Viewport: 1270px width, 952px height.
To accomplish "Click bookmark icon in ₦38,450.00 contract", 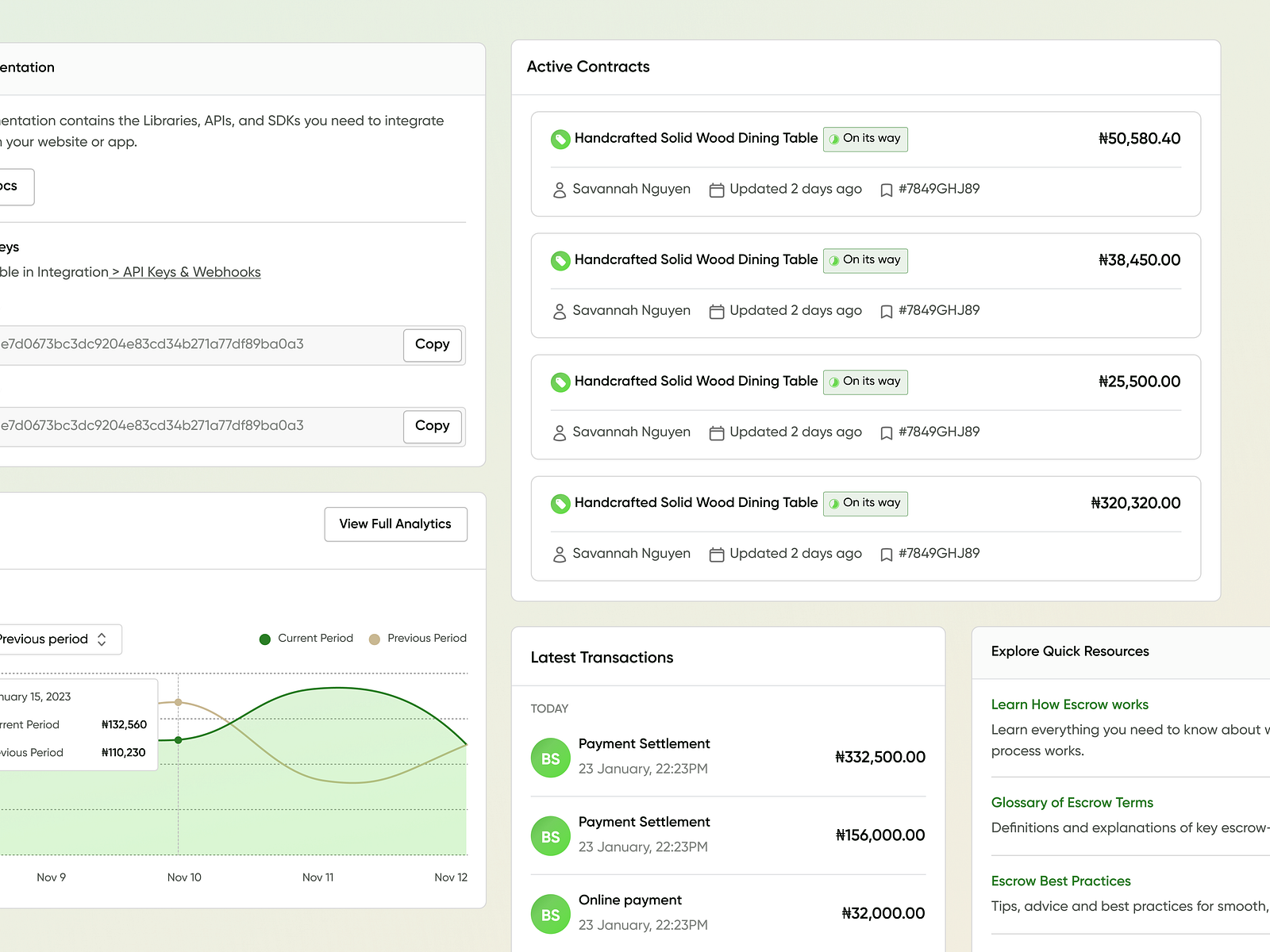I will (x=887, y=312).
